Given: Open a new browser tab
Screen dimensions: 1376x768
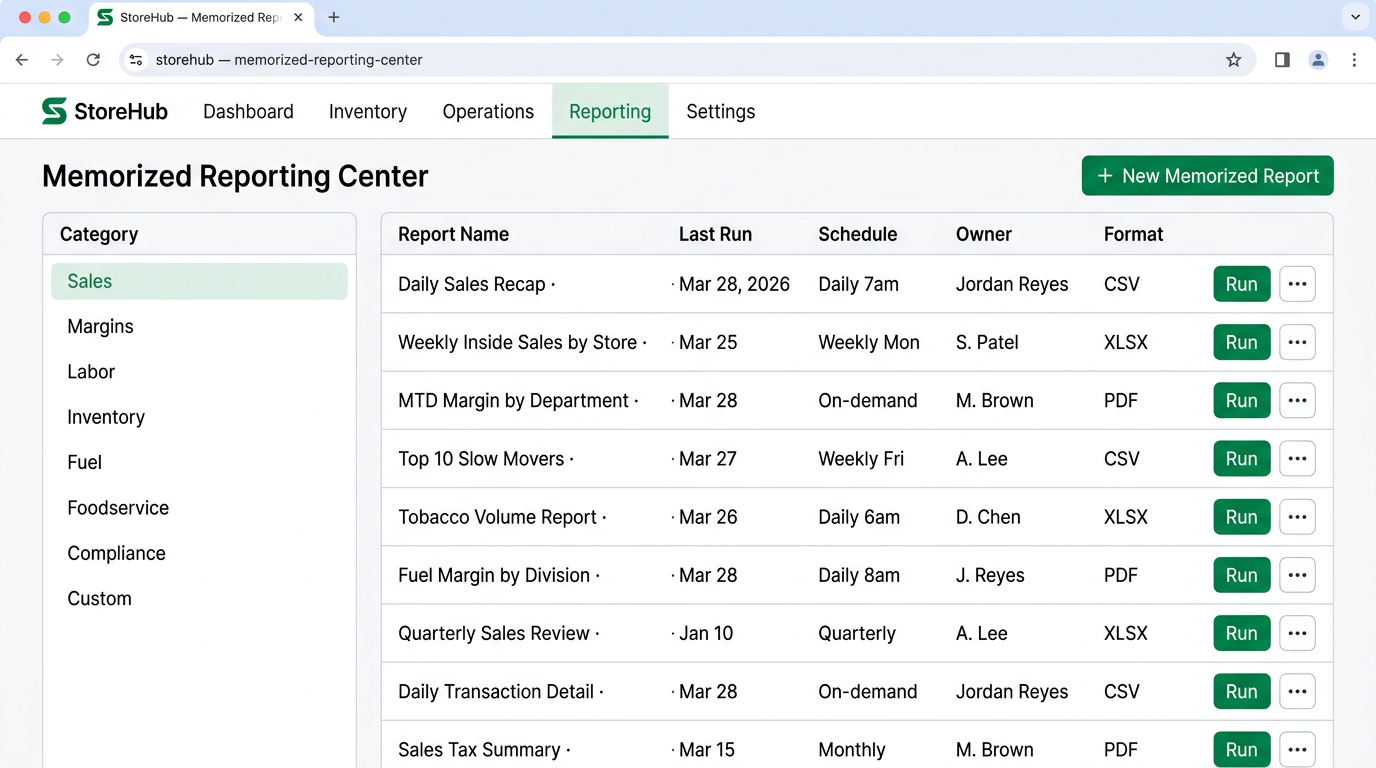Looking at the screenshot, I should [334, 17].
